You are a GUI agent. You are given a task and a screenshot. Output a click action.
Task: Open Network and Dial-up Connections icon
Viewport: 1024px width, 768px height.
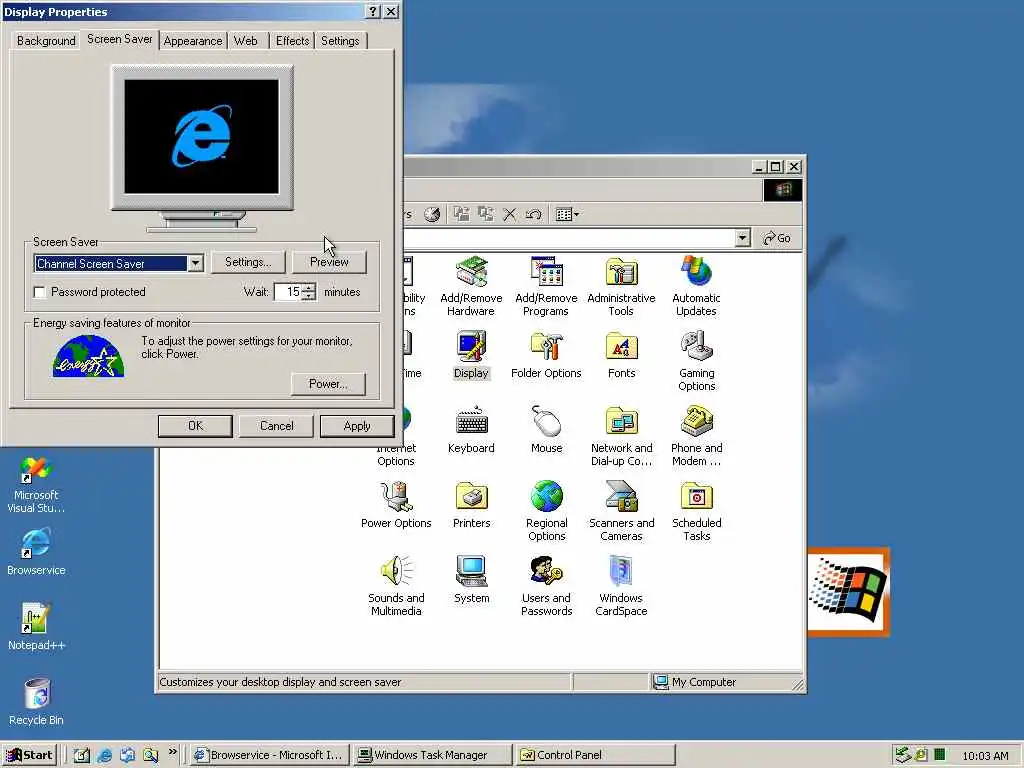tap(621, 436)
